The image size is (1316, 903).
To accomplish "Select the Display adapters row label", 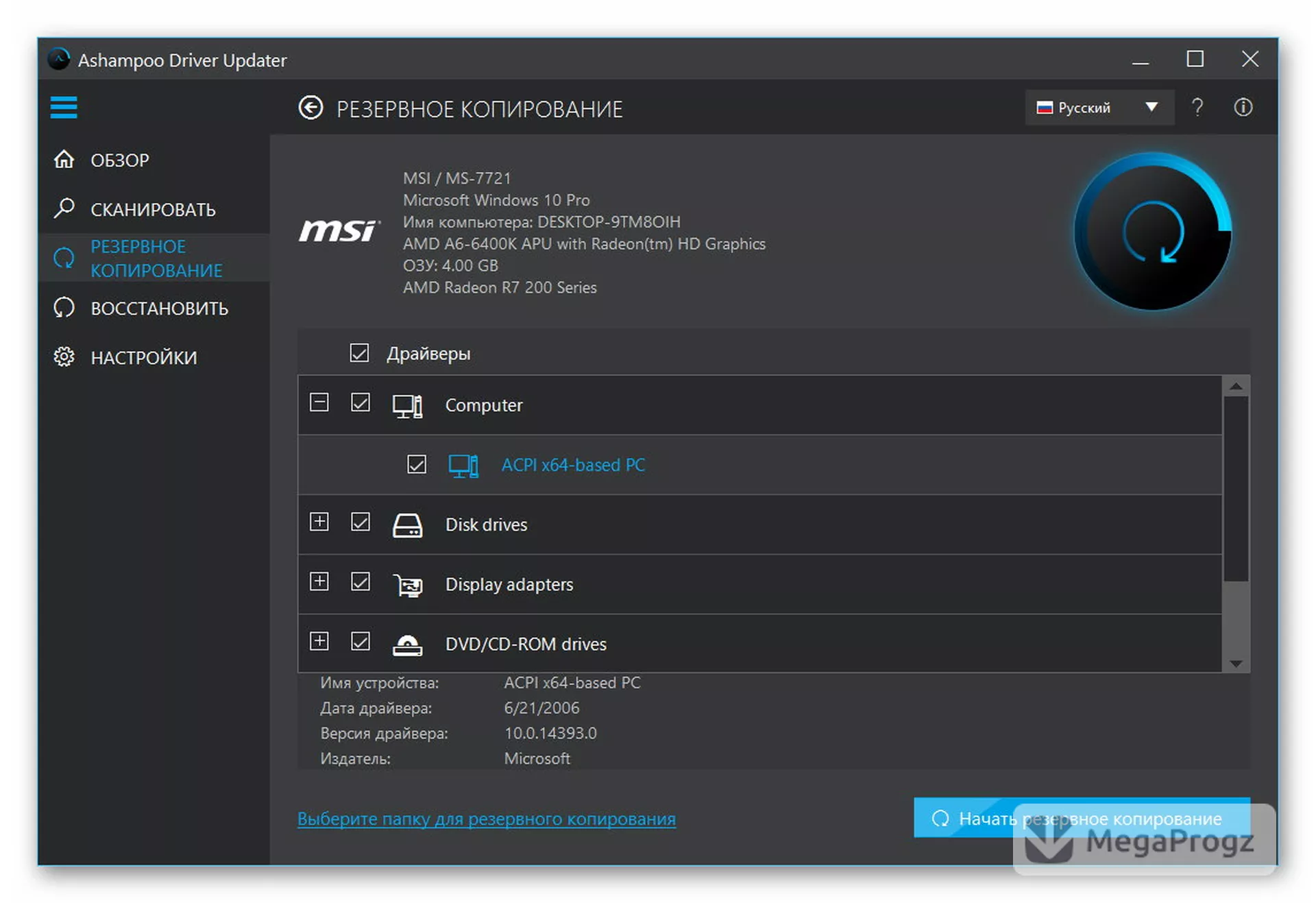I will 509,584.
